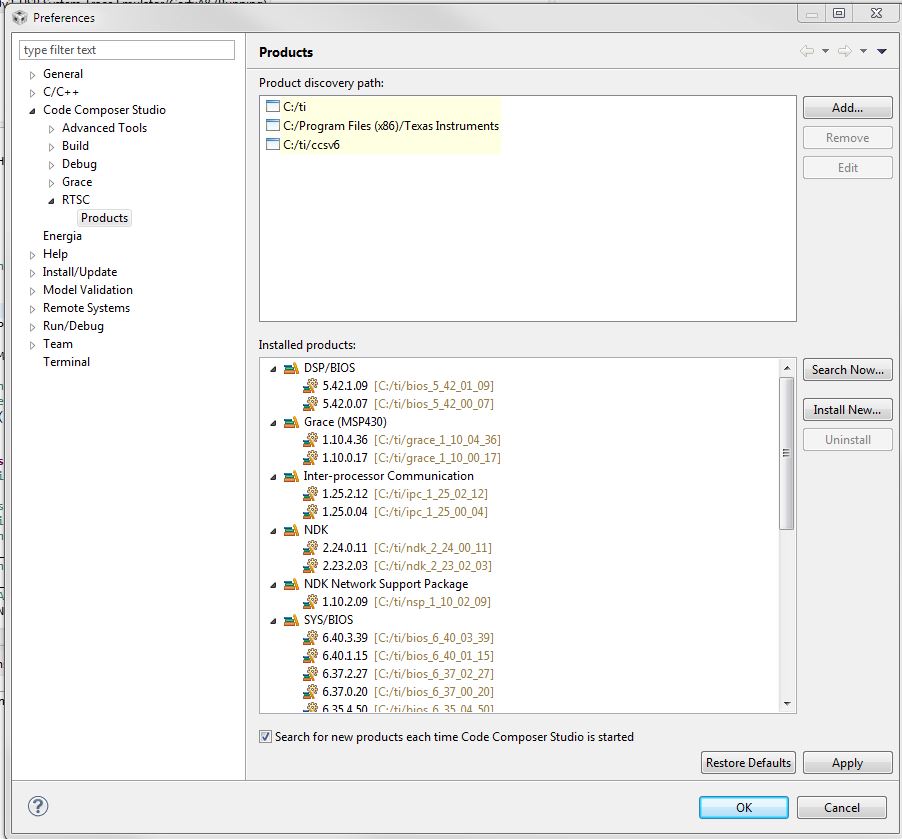Image resolution: width=902 pixels, height=839 pixels.
Task: Click the gear icon beside NDK 2.24.0.11
Action: [309, 547]
